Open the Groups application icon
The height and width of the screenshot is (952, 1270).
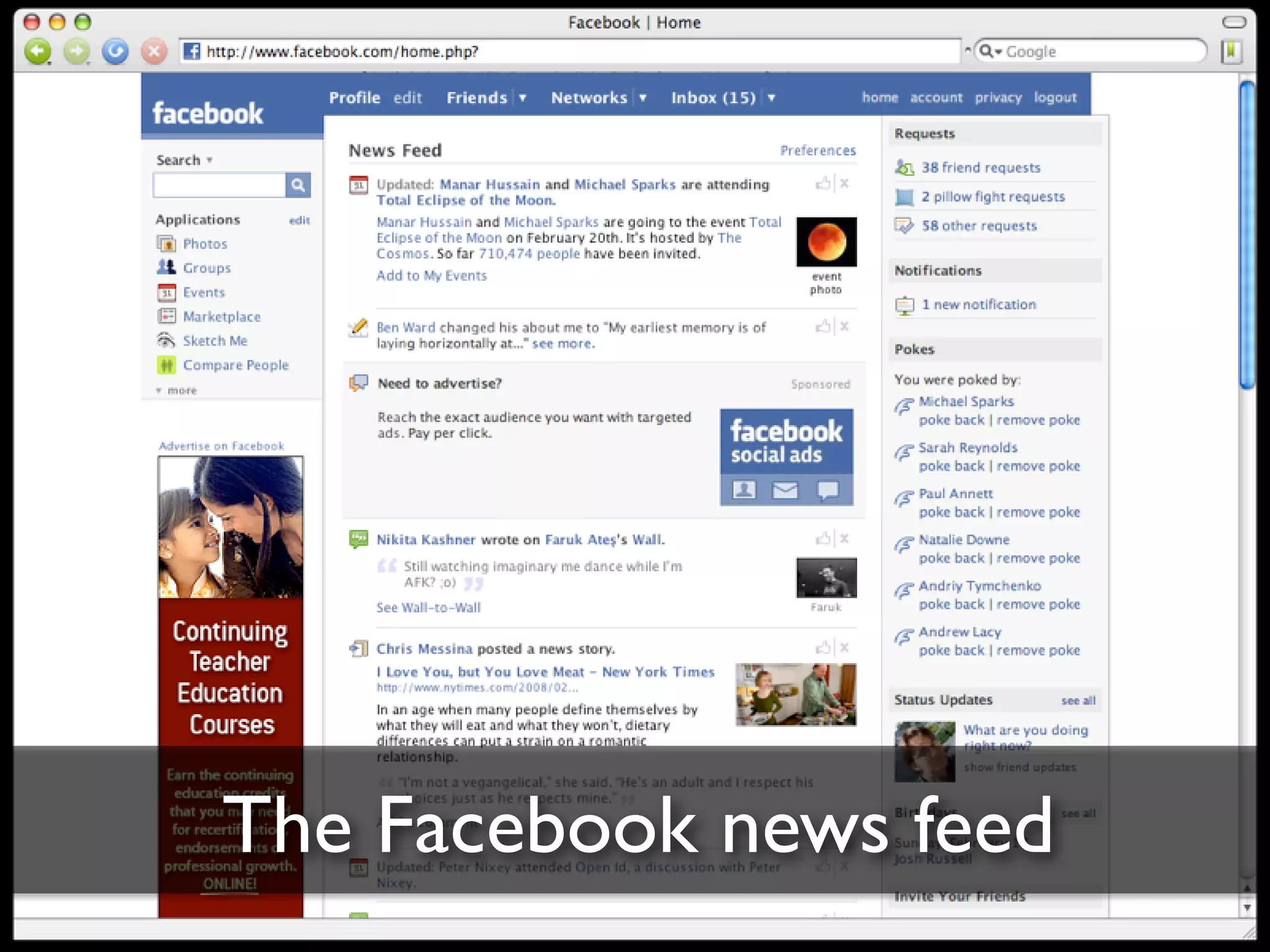point(166,268)
